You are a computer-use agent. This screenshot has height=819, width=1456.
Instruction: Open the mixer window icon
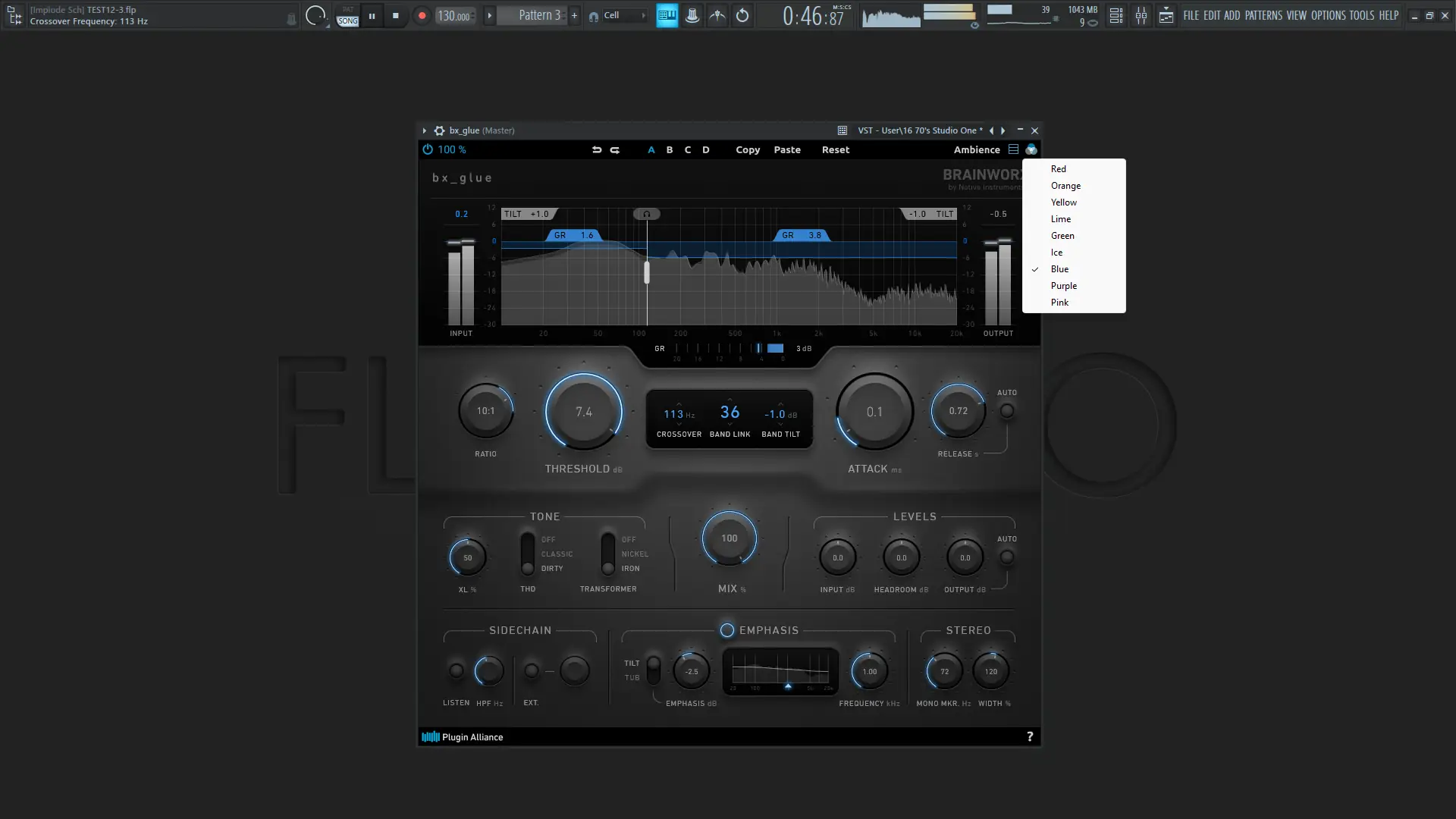(1141, 15)
